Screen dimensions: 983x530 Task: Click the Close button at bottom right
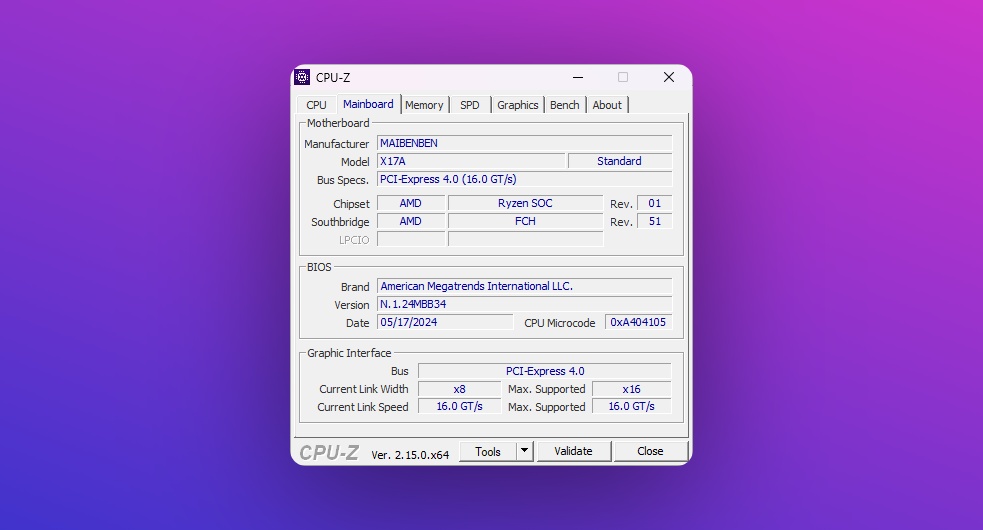click(650, 451)
